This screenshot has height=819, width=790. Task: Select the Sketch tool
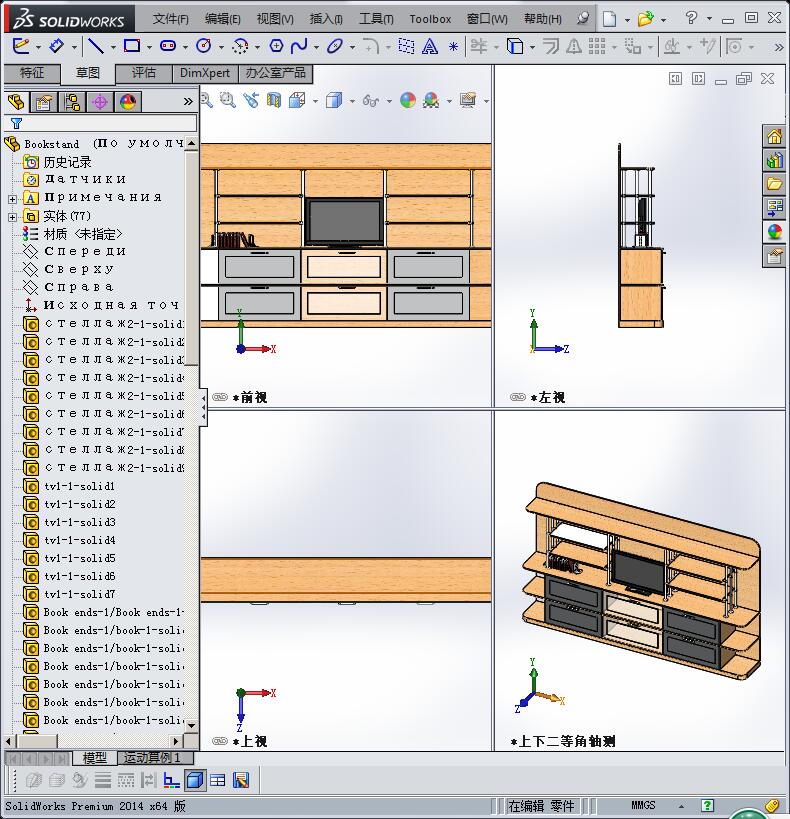click(x=21, y=46)
